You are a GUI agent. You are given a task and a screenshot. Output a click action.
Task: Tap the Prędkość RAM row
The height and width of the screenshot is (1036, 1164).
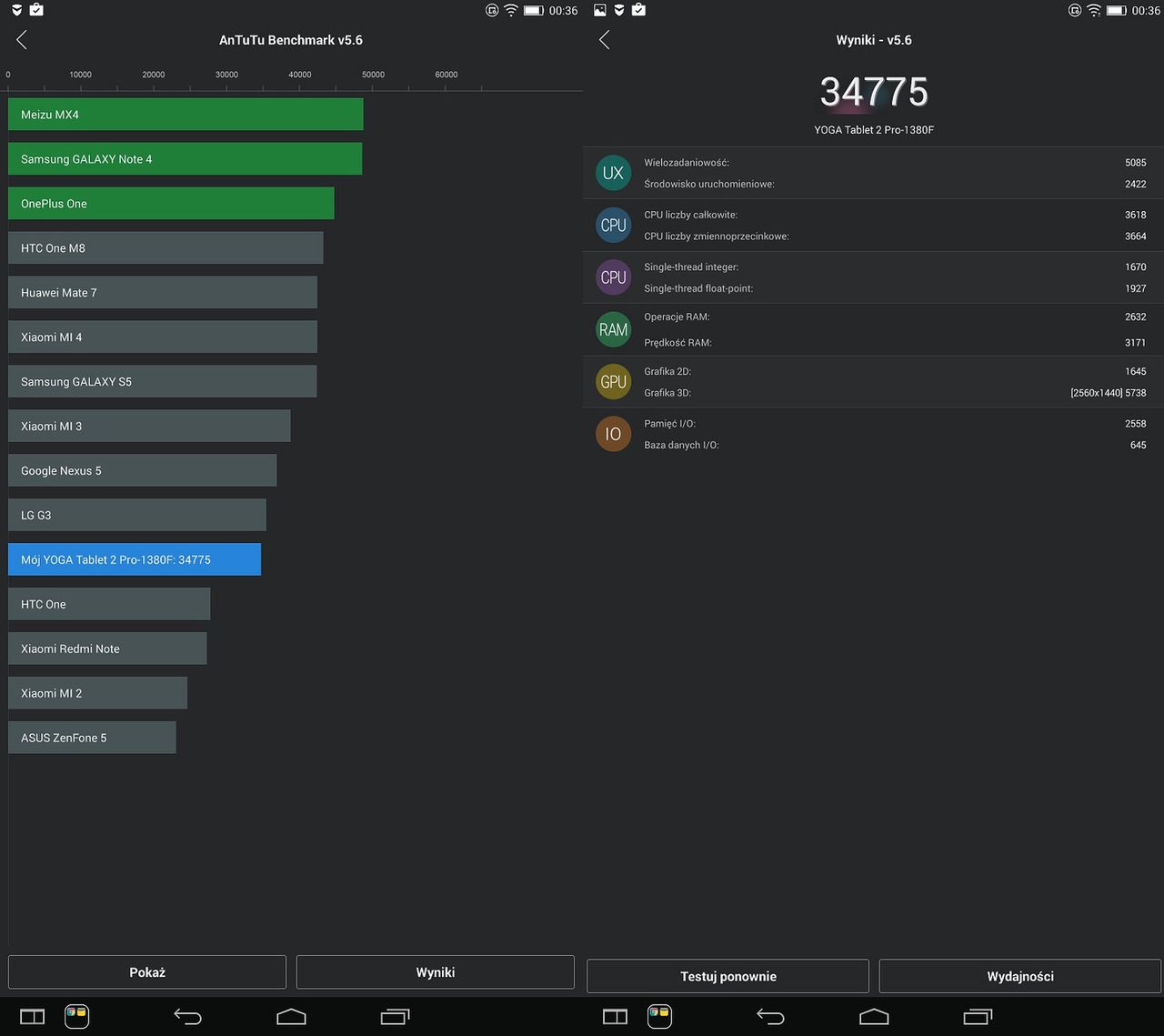point(894,343)
